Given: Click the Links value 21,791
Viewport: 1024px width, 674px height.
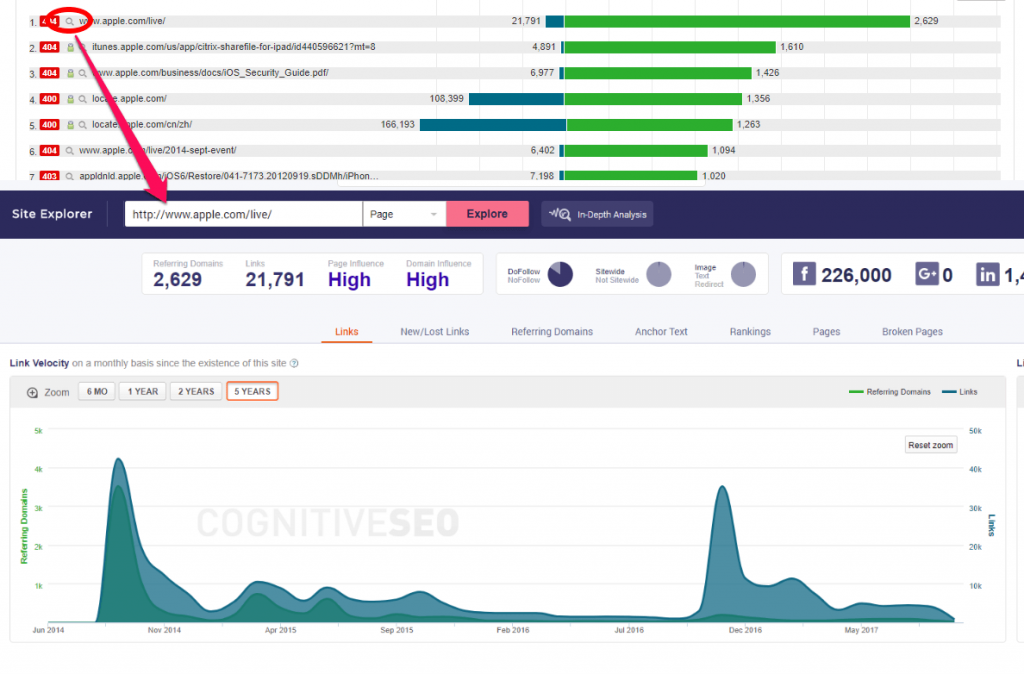Looking at the screenshot, I should 275,280.
